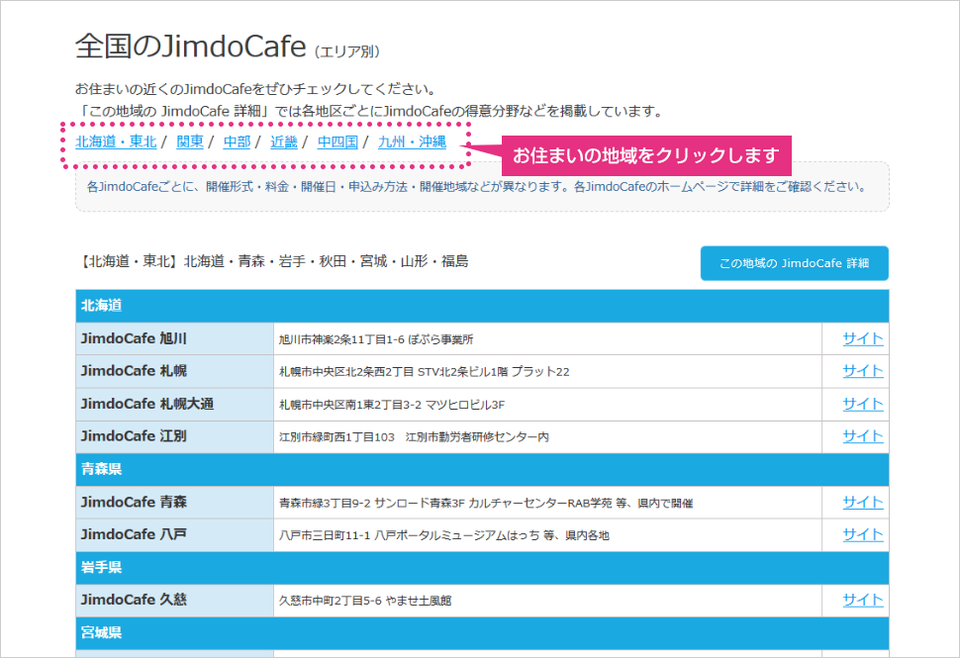Click the 岩手県 section header row
The image size is (960, 658).
click(x=482, y=567)
